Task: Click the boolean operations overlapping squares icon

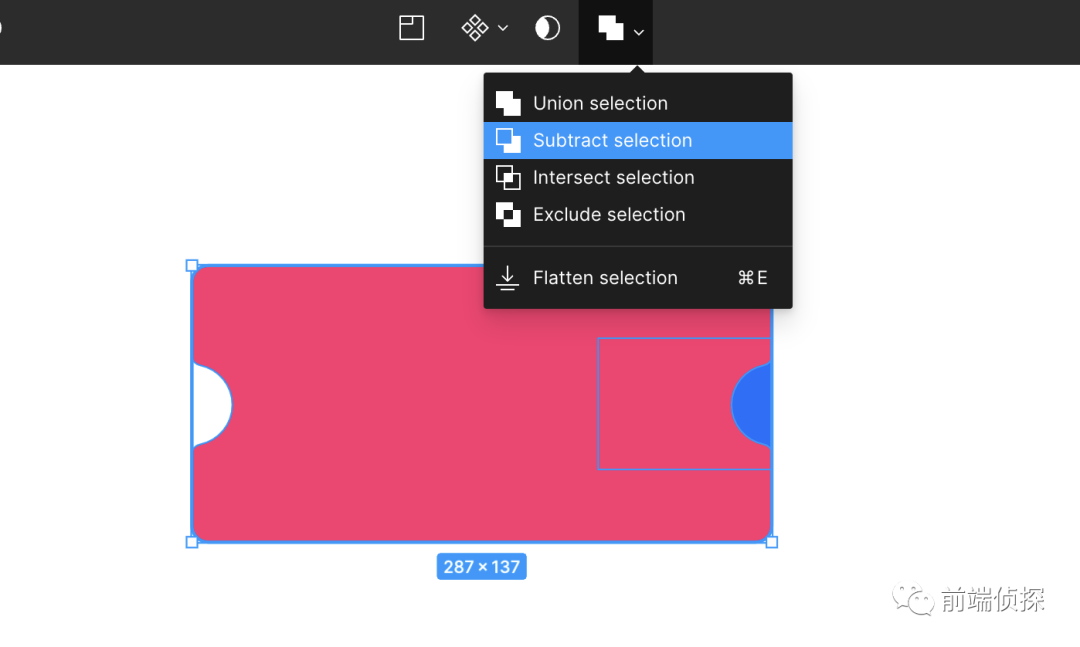Action: (610, 28)
